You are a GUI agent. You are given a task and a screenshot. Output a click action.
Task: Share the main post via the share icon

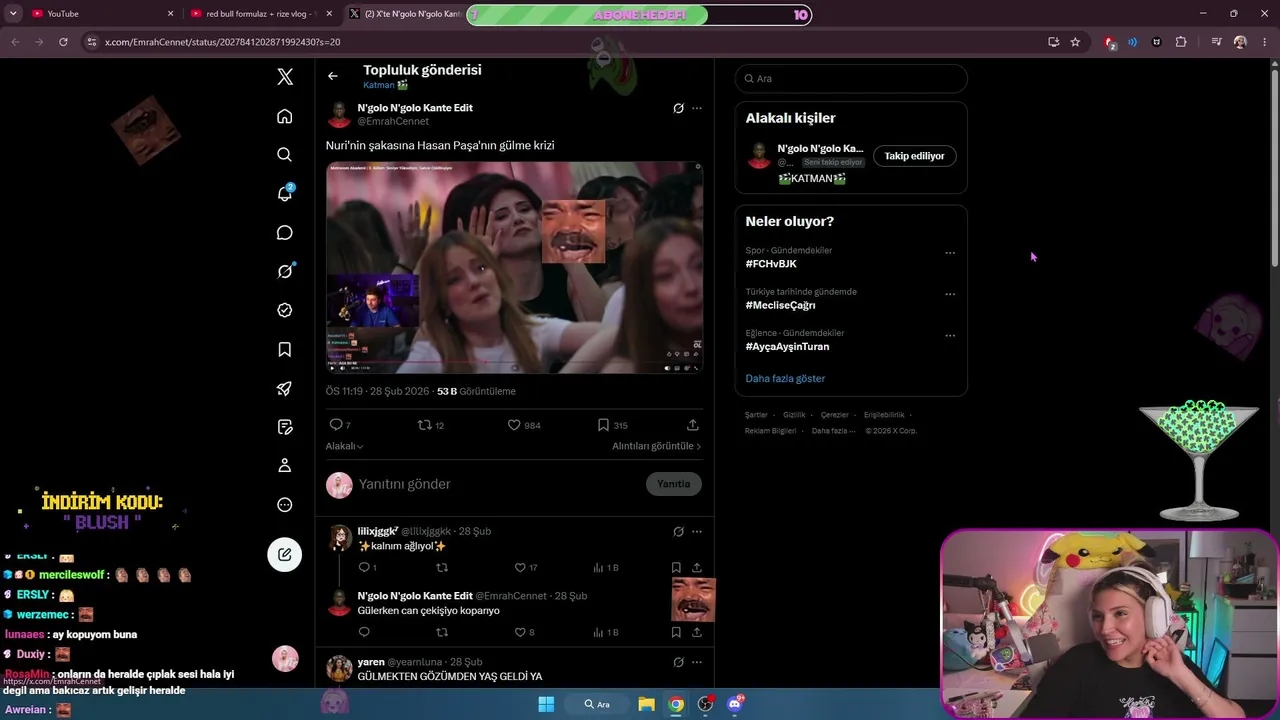point(692,425)
